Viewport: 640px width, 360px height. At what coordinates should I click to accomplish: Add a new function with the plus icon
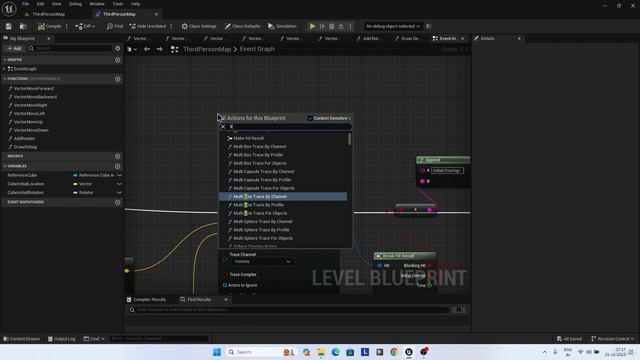click(x=118, y=79)
